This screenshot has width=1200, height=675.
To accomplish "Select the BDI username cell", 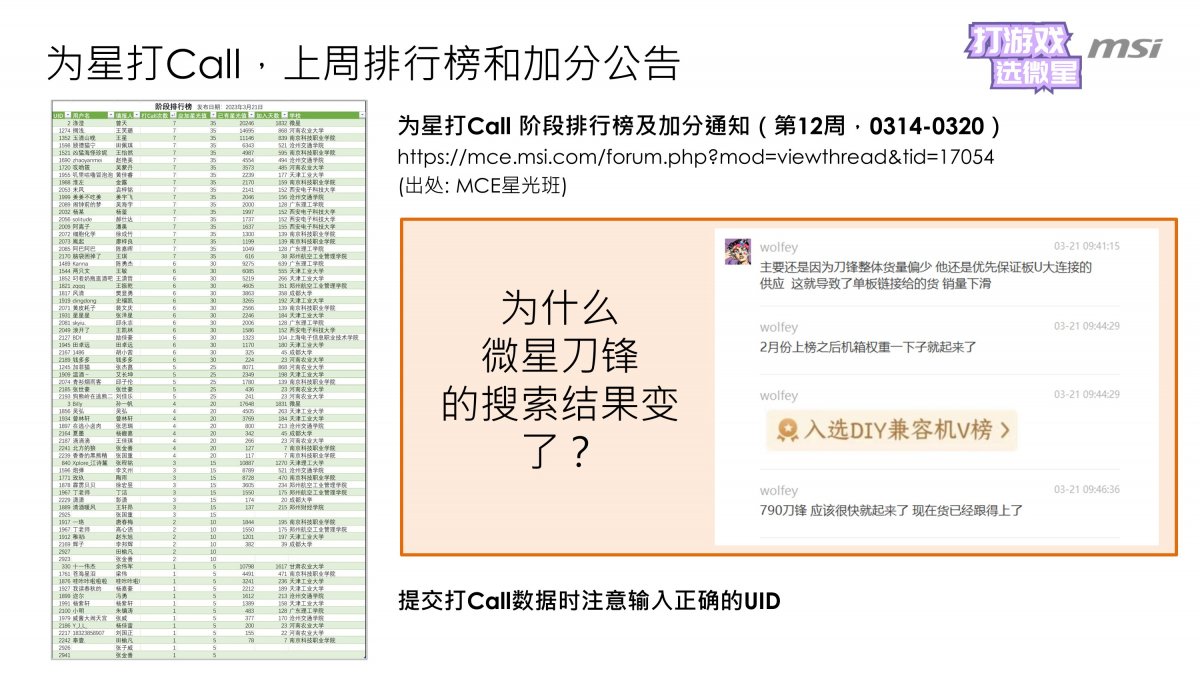I will click(92, 338).
